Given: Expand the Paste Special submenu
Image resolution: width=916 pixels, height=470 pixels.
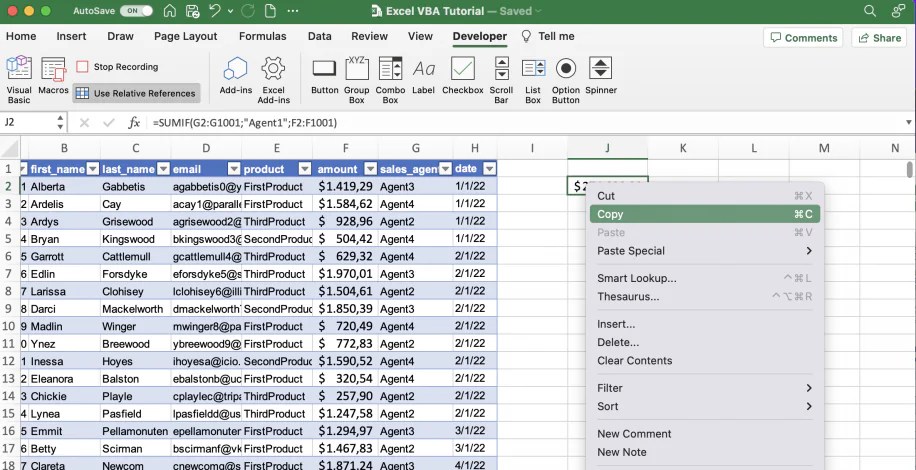Looking at the screenshot, I should (x=705, y=251).
